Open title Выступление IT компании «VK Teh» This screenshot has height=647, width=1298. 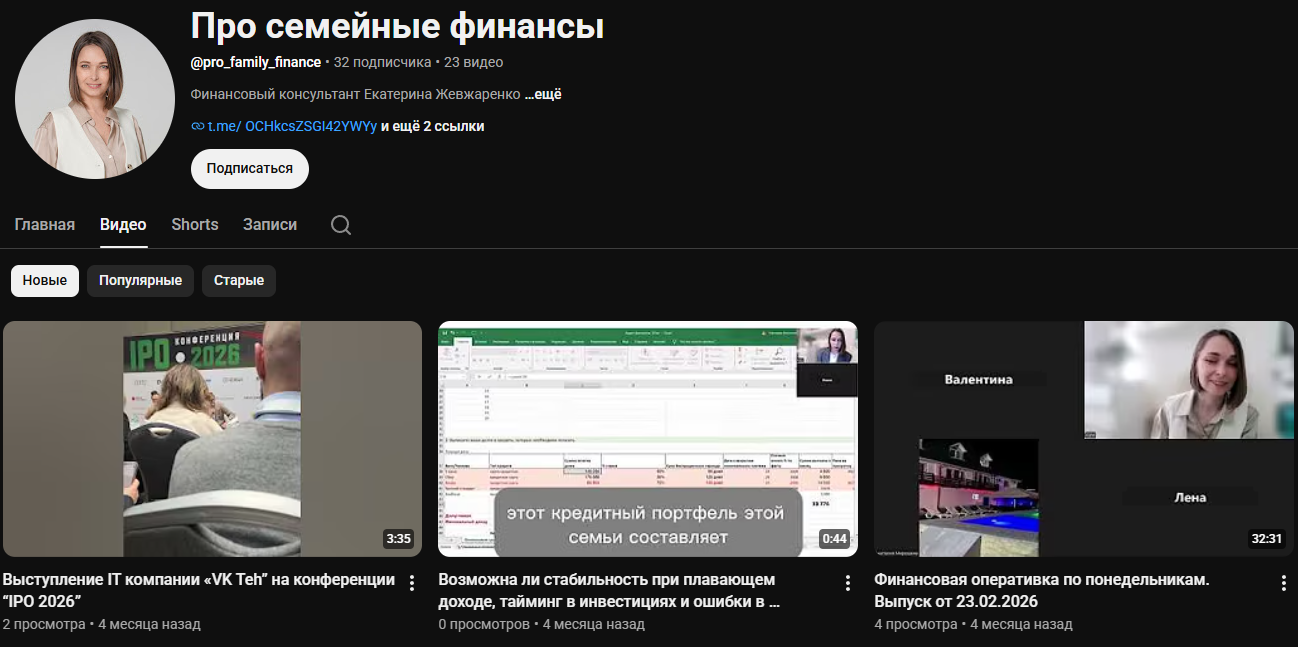tap(198, 590)
